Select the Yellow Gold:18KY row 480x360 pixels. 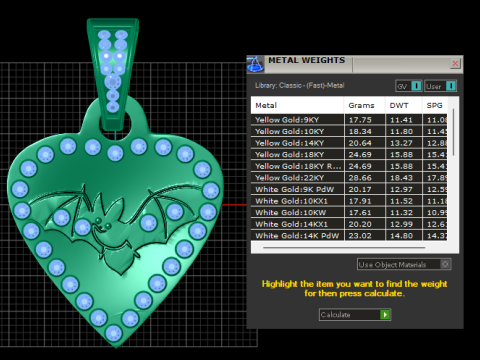click(349, 155)
